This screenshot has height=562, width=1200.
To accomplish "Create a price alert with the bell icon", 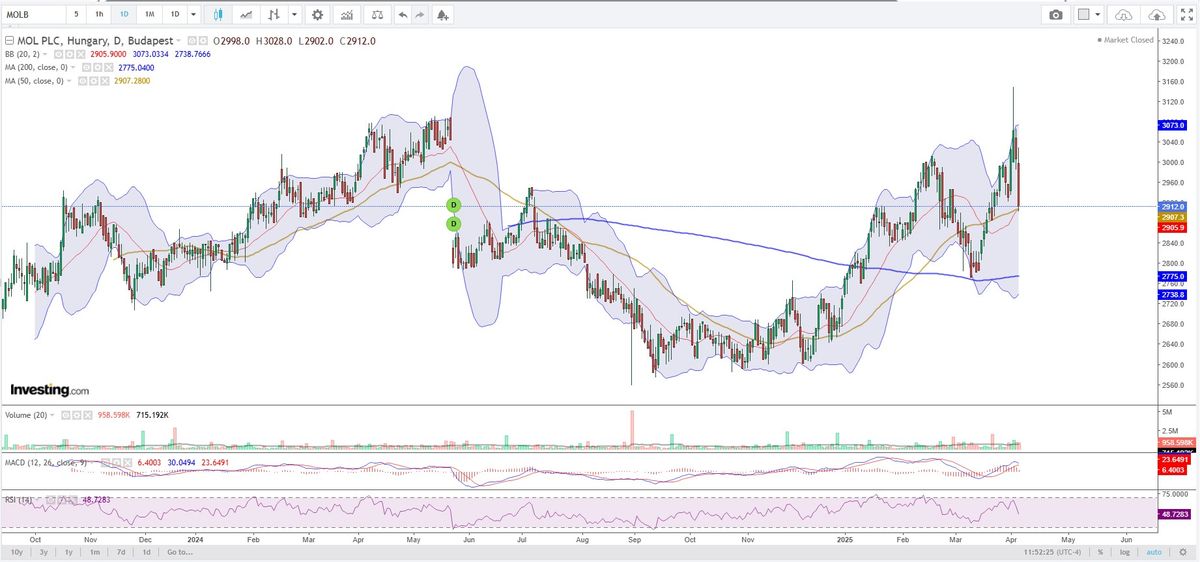I will tap(442, 15).
